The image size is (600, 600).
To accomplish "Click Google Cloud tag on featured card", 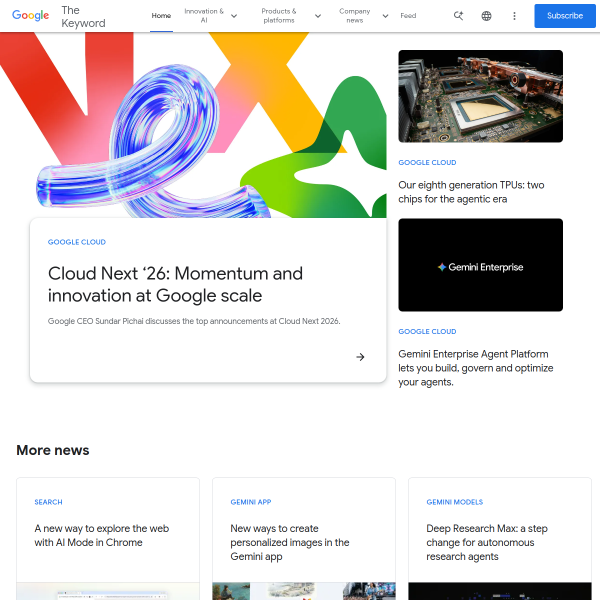I will tap(77, 242).
